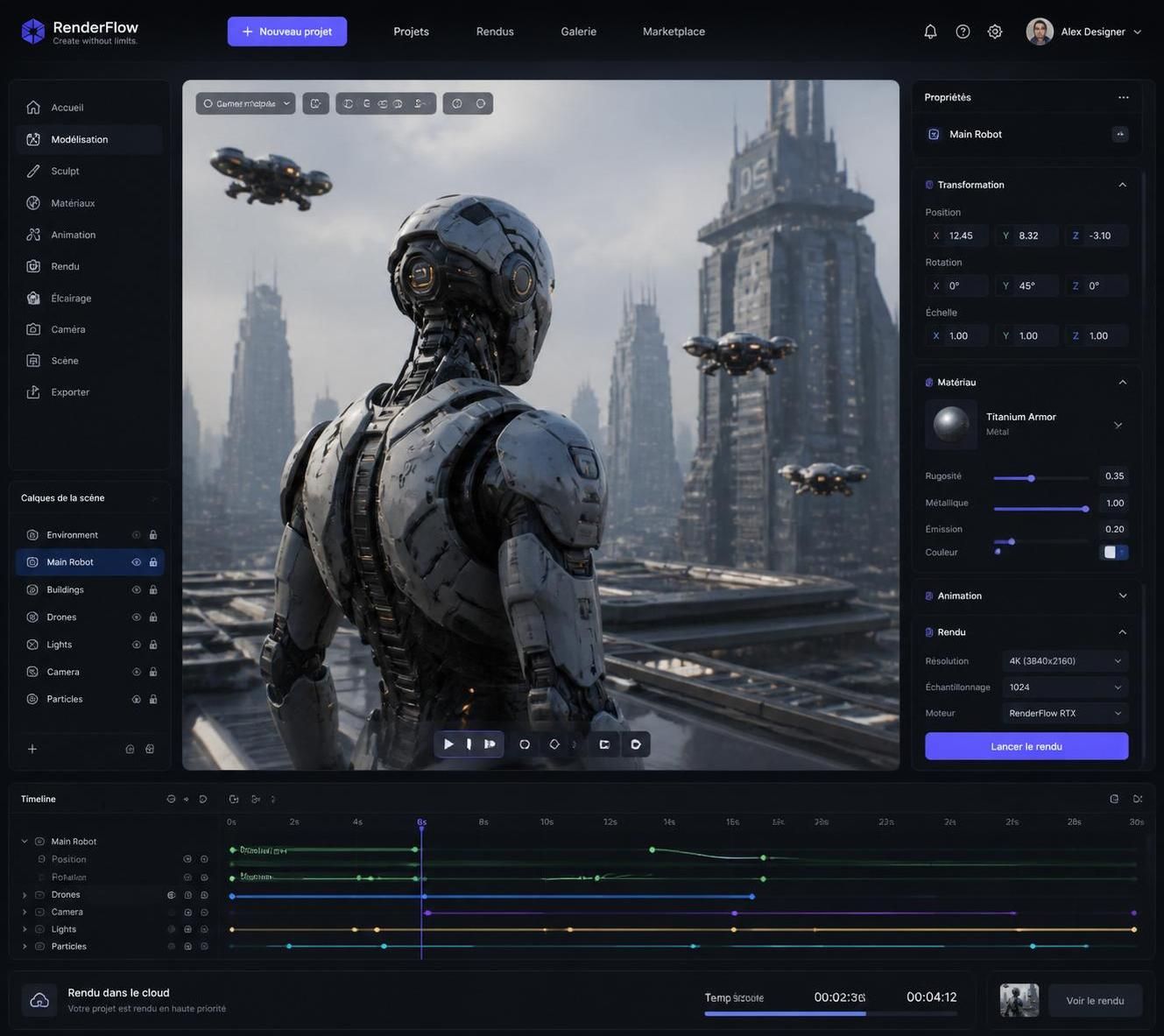This screenshot has height=1036, width=1164.
Task: Open the Résolution dropdown
Action: pyautogui.click(x=1065, y=661)
